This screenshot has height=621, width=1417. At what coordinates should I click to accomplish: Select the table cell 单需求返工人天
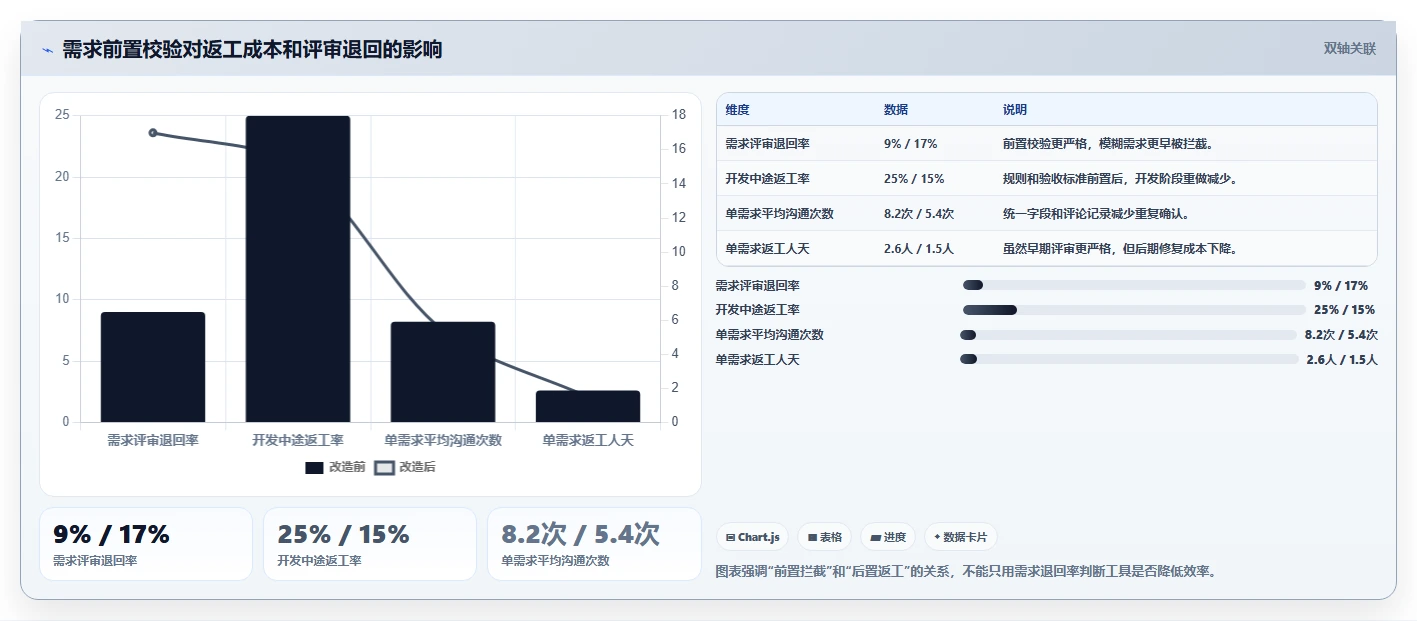(768, 249)
